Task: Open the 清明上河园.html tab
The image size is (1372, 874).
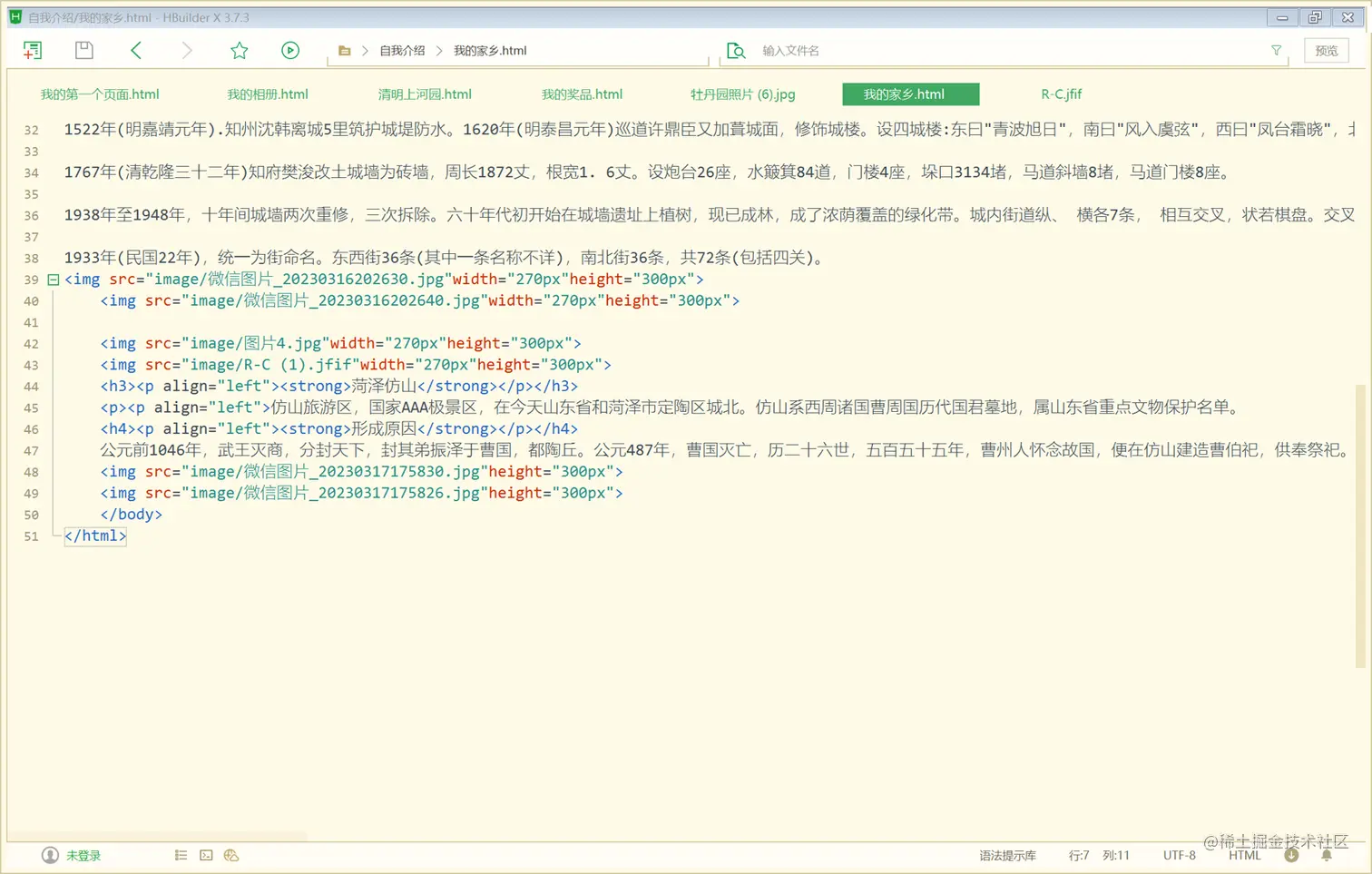Action: tap(425, 94)
